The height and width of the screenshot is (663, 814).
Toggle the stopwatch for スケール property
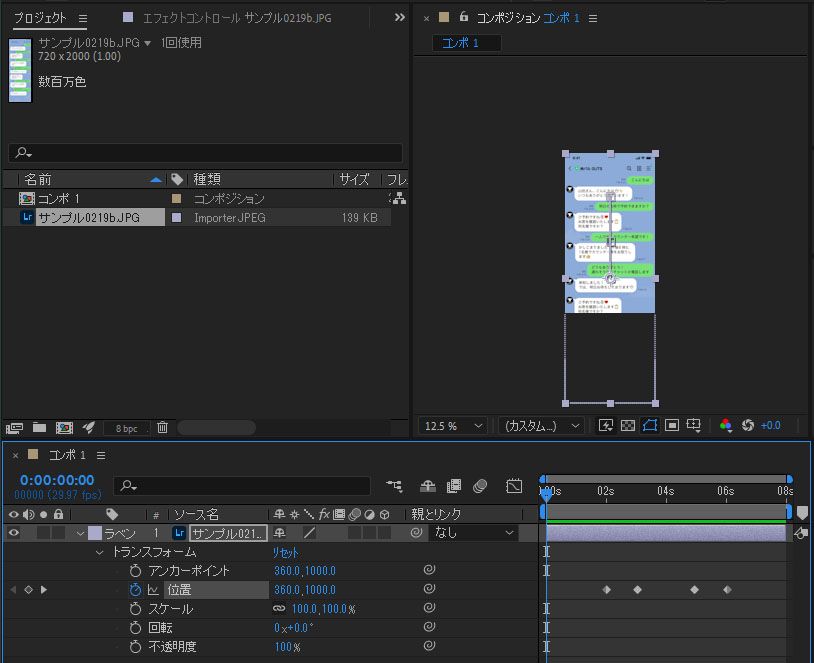point(136,609)
